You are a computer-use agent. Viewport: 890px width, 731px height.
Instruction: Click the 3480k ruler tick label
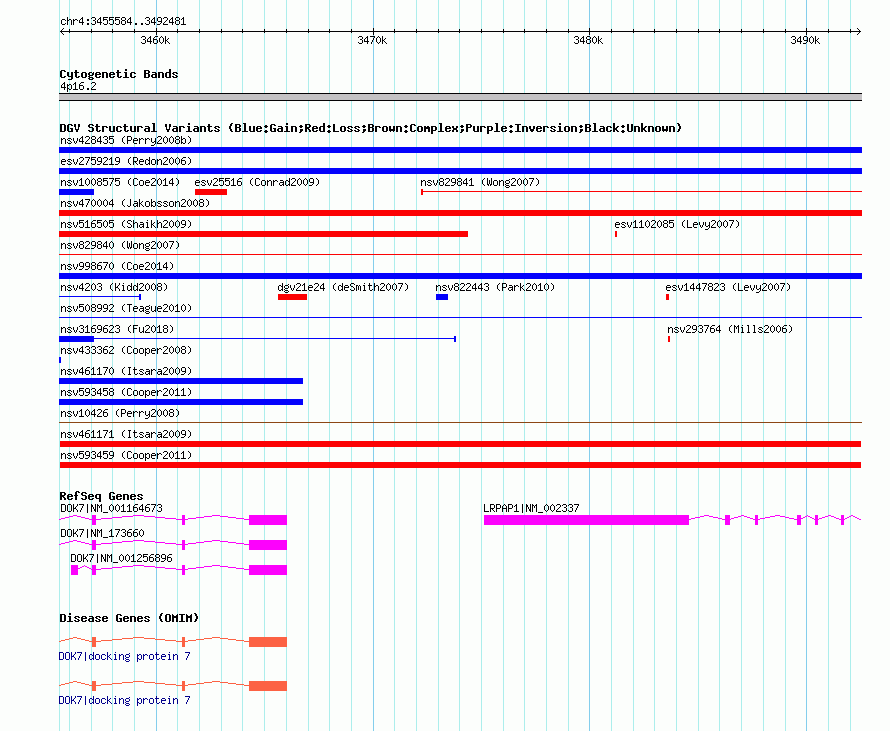[588, 40]
